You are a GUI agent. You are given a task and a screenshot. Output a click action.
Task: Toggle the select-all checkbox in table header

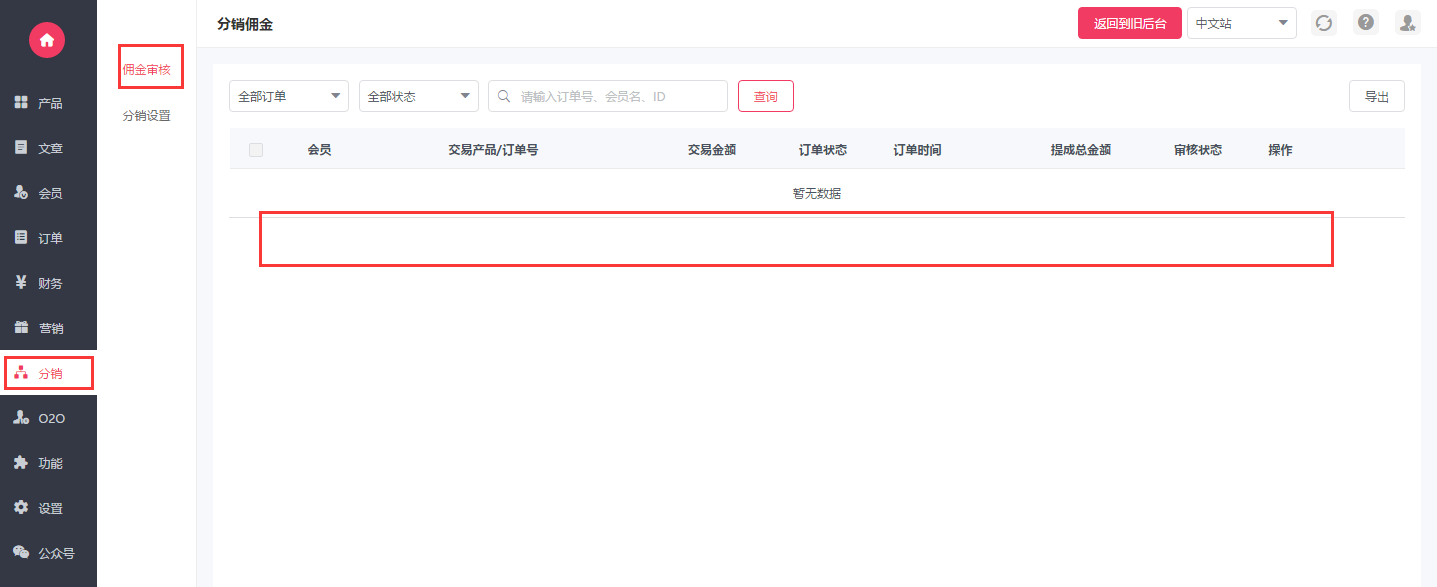point(256,150)
